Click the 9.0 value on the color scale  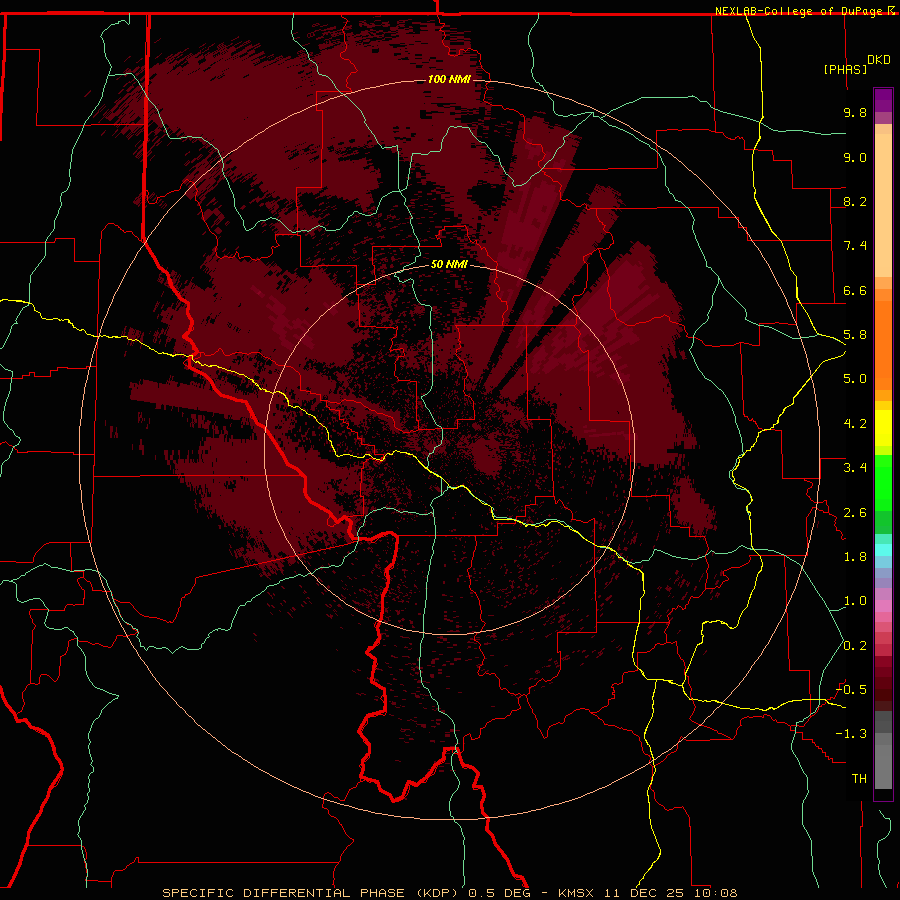point(855,157)
